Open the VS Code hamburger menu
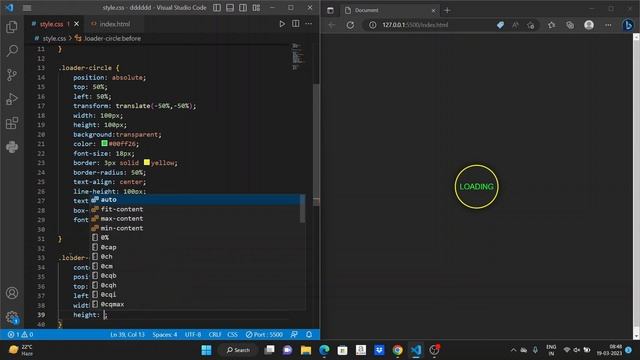Image resolution: width=640 pixels, height=360 pixels. (27, 8)
